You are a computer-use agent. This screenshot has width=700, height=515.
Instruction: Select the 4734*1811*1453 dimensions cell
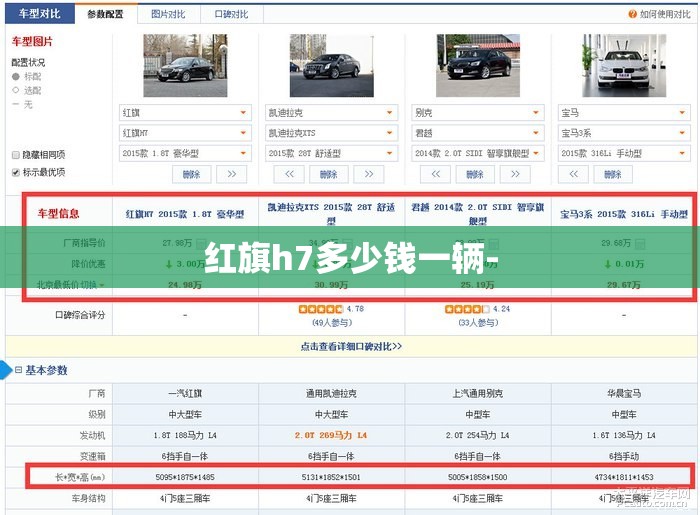624,477
